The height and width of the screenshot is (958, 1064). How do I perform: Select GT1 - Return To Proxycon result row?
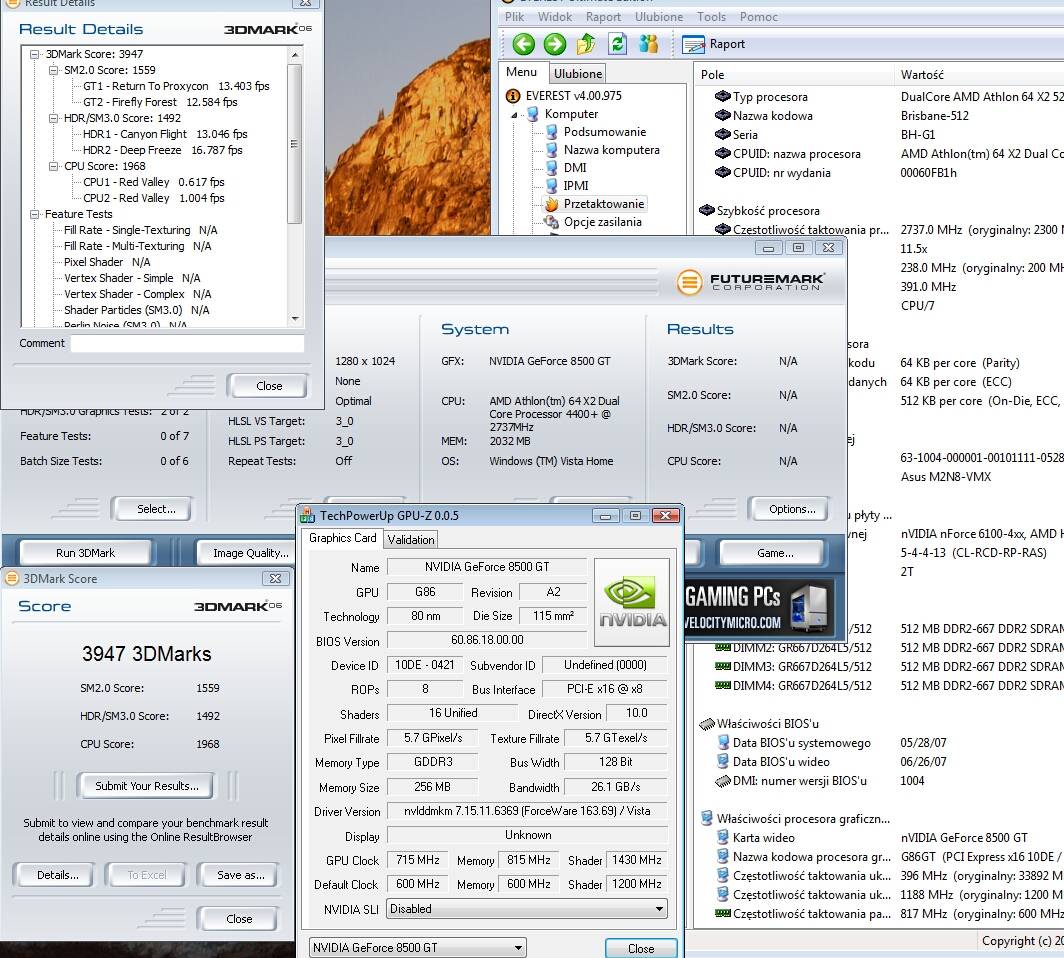(x=176, y=86)
